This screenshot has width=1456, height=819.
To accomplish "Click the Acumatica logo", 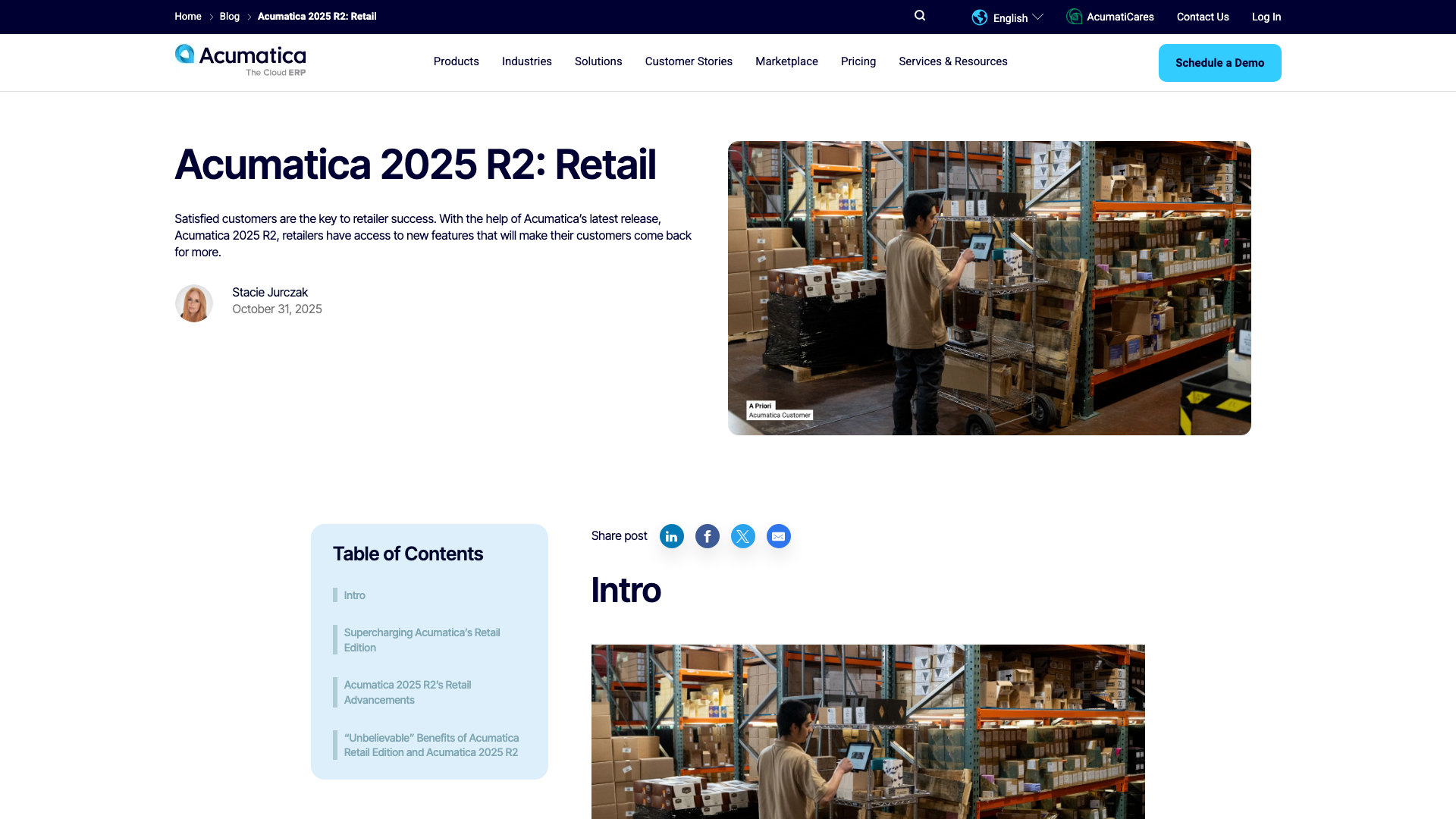I will click(240, 61).
